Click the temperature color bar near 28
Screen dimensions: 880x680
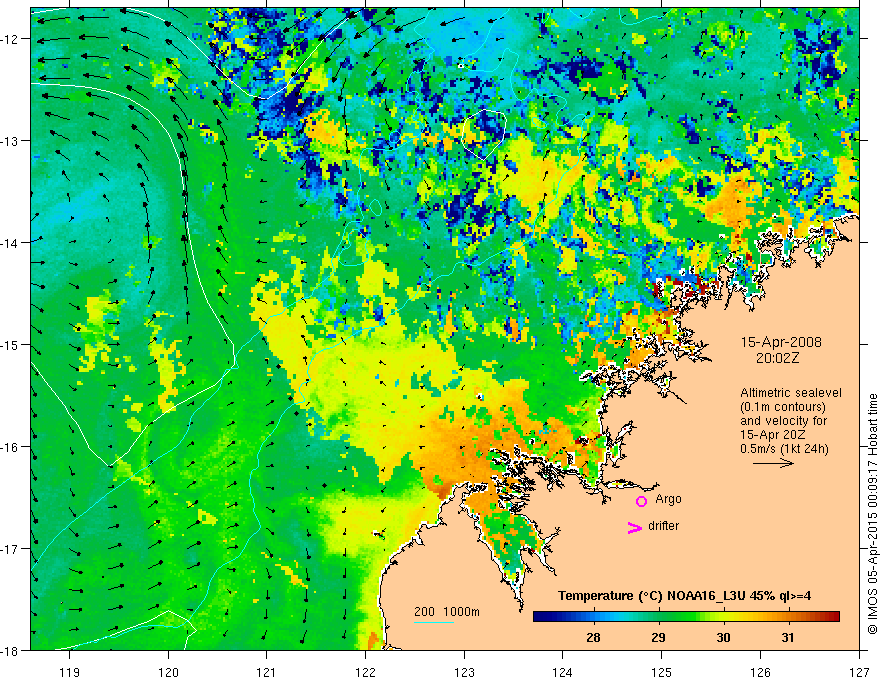point(593,617)
